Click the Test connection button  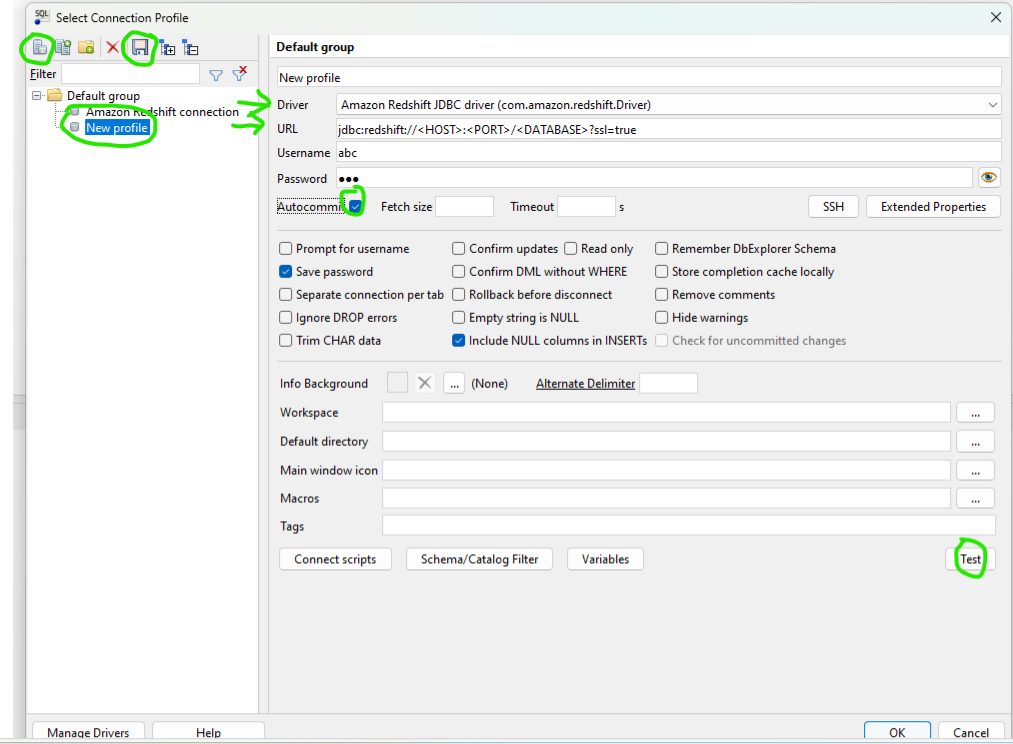click(970, 559)
